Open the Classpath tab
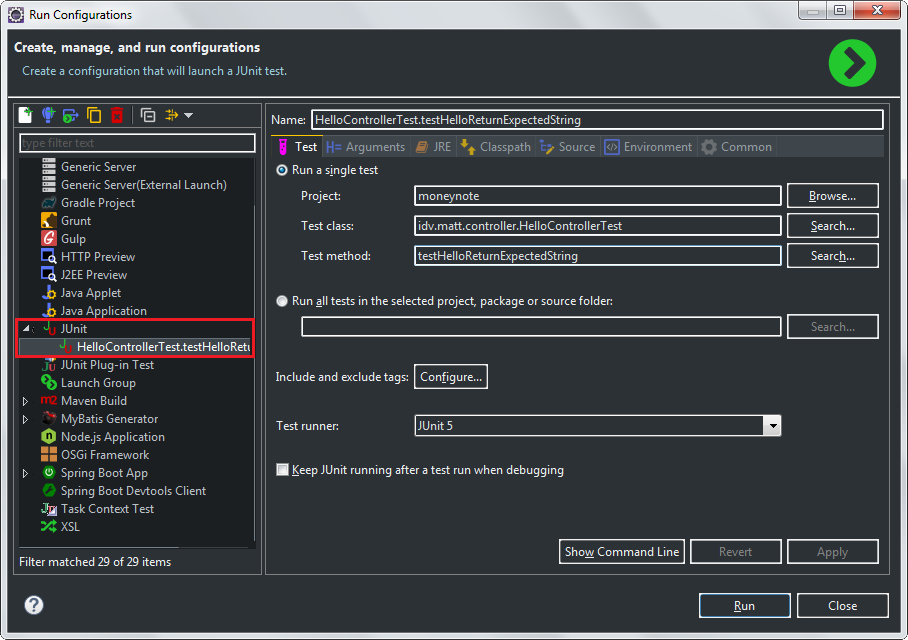The height and width of the screenshot is (640, 908). pos(495,147)
